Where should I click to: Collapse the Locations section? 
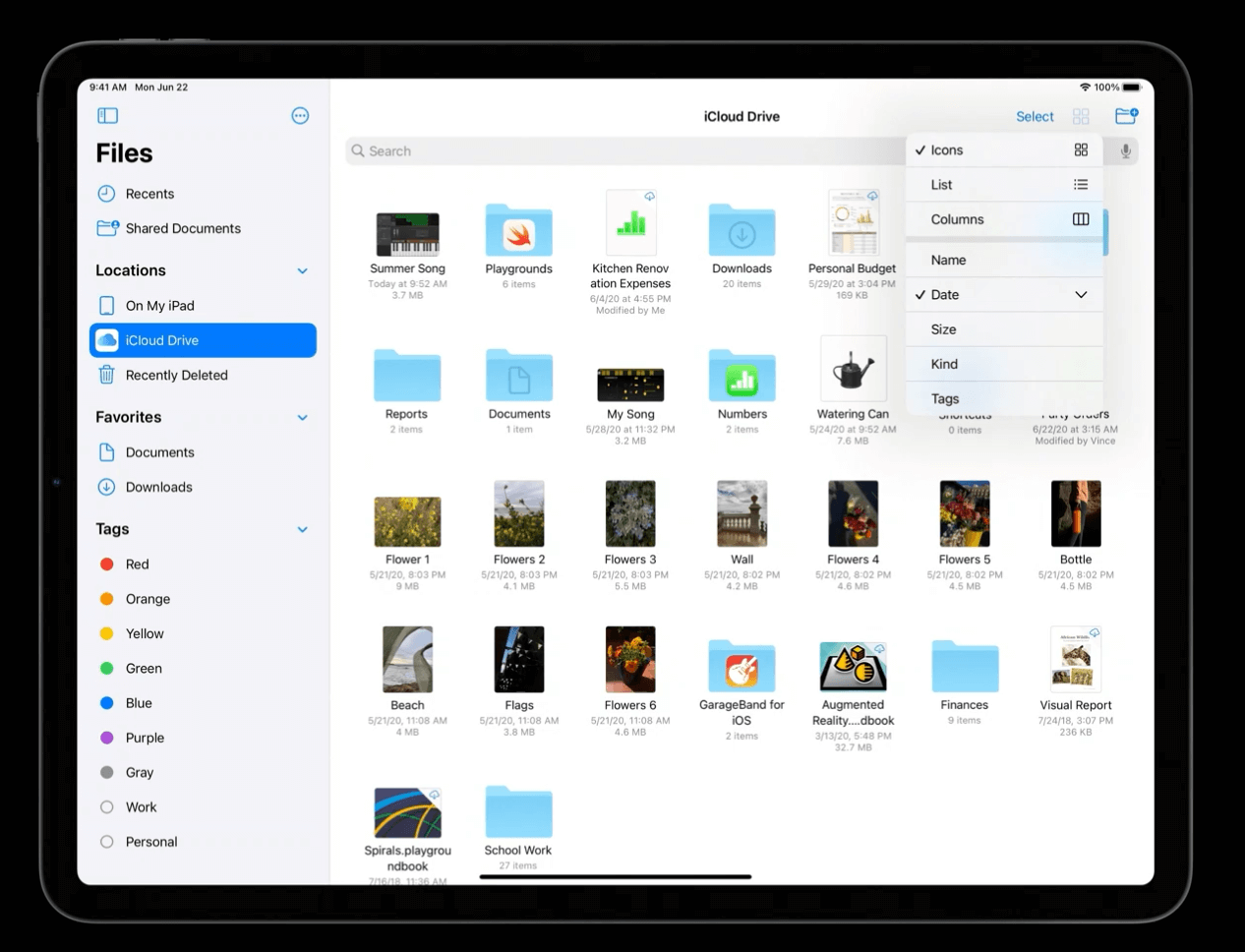pos(302,271)
